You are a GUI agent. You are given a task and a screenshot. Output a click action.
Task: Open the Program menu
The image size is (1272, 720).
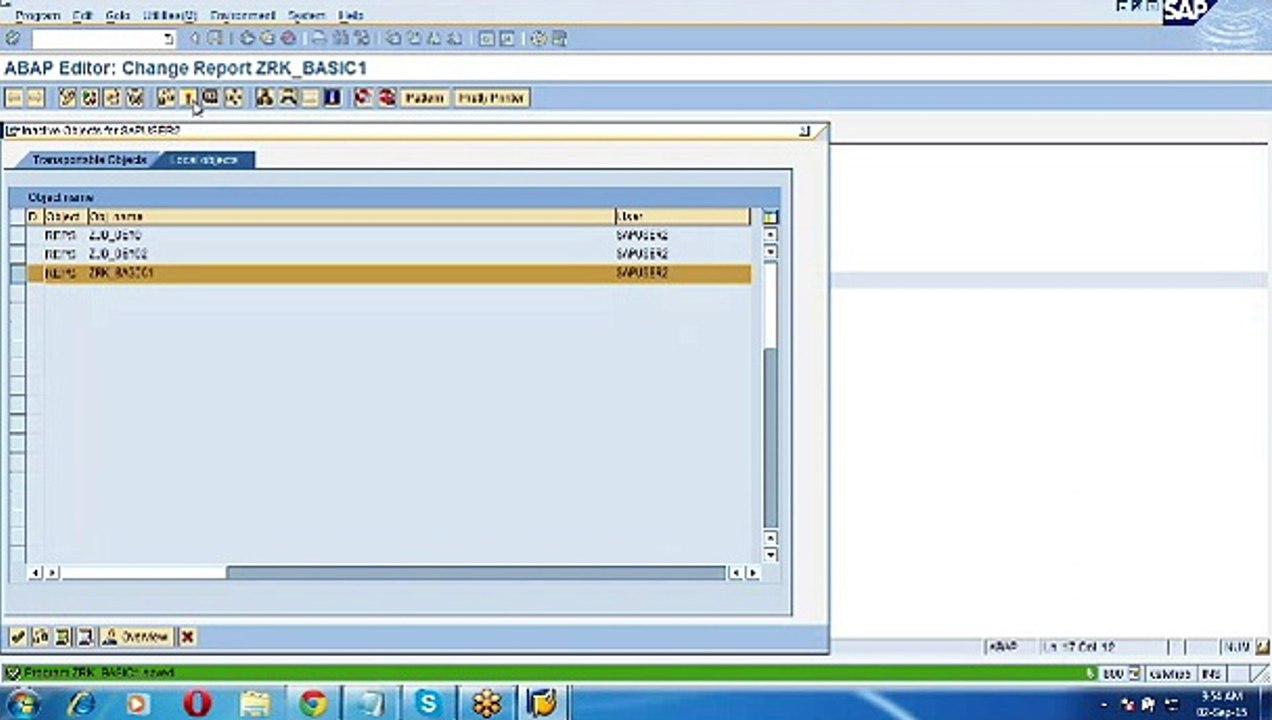point(38,16)
